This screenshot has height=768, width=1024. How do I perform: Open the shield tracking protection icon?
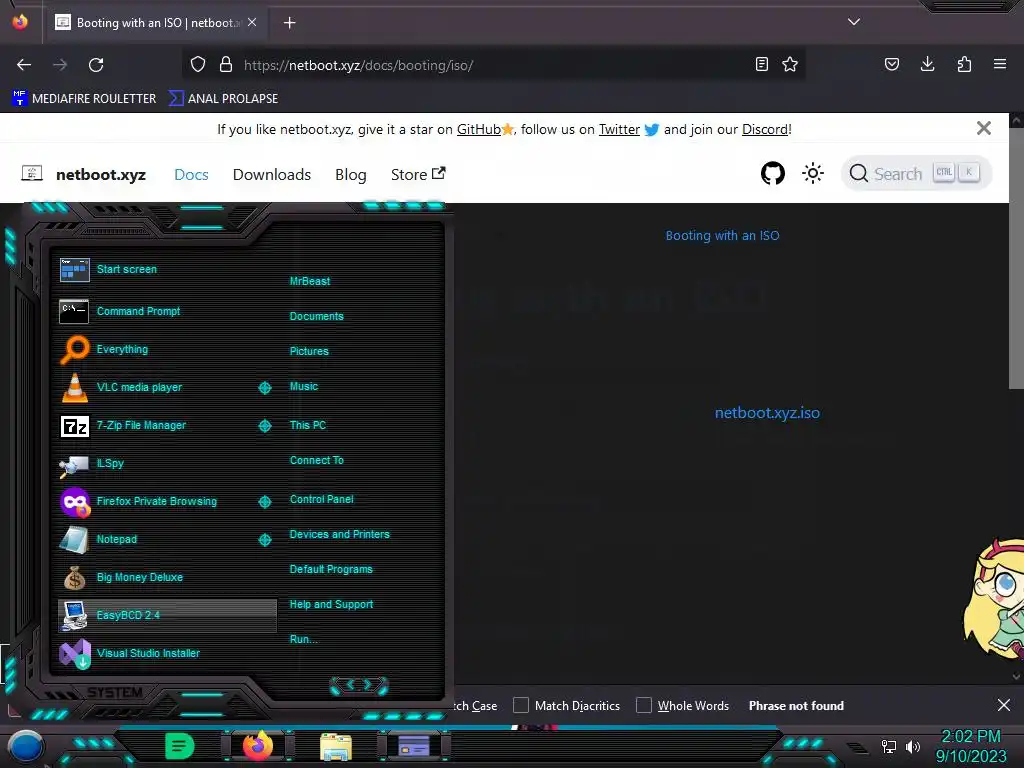(198, 64)
